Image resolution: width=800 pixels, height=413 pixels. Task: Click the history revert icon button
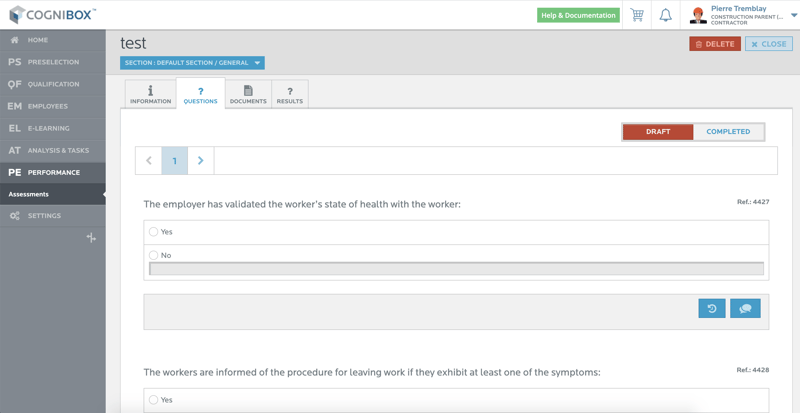(x=712, y=308)
